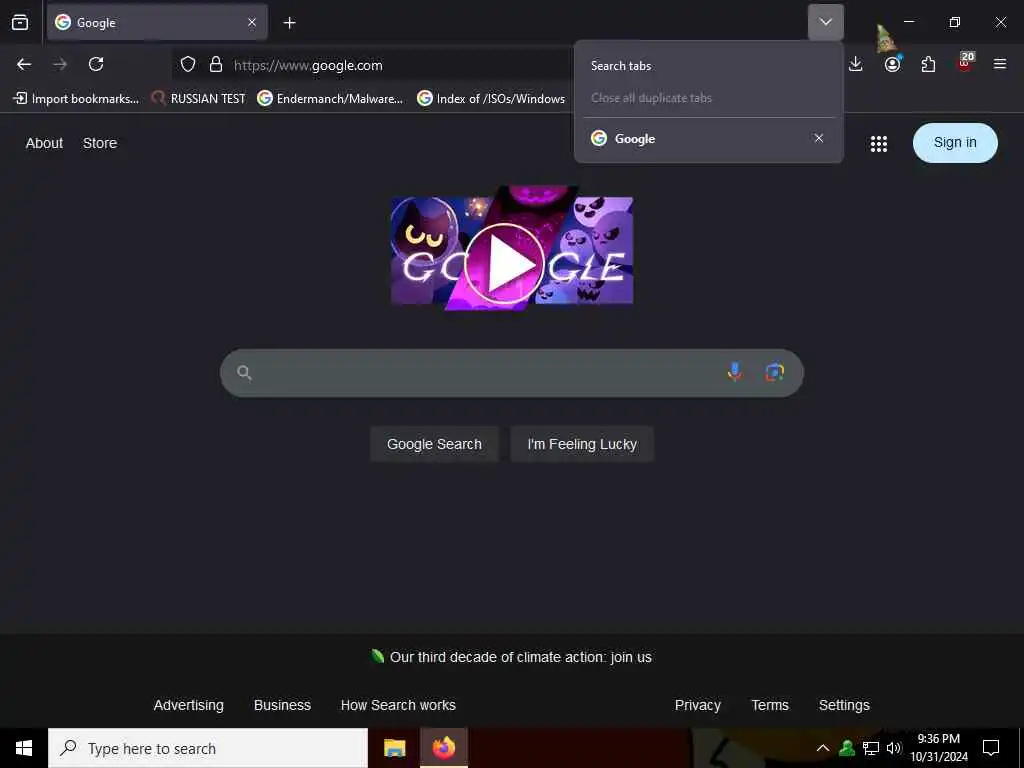1024x768 pixels.
Task: Search by image with Lens icon
Action: coord(775,372)
